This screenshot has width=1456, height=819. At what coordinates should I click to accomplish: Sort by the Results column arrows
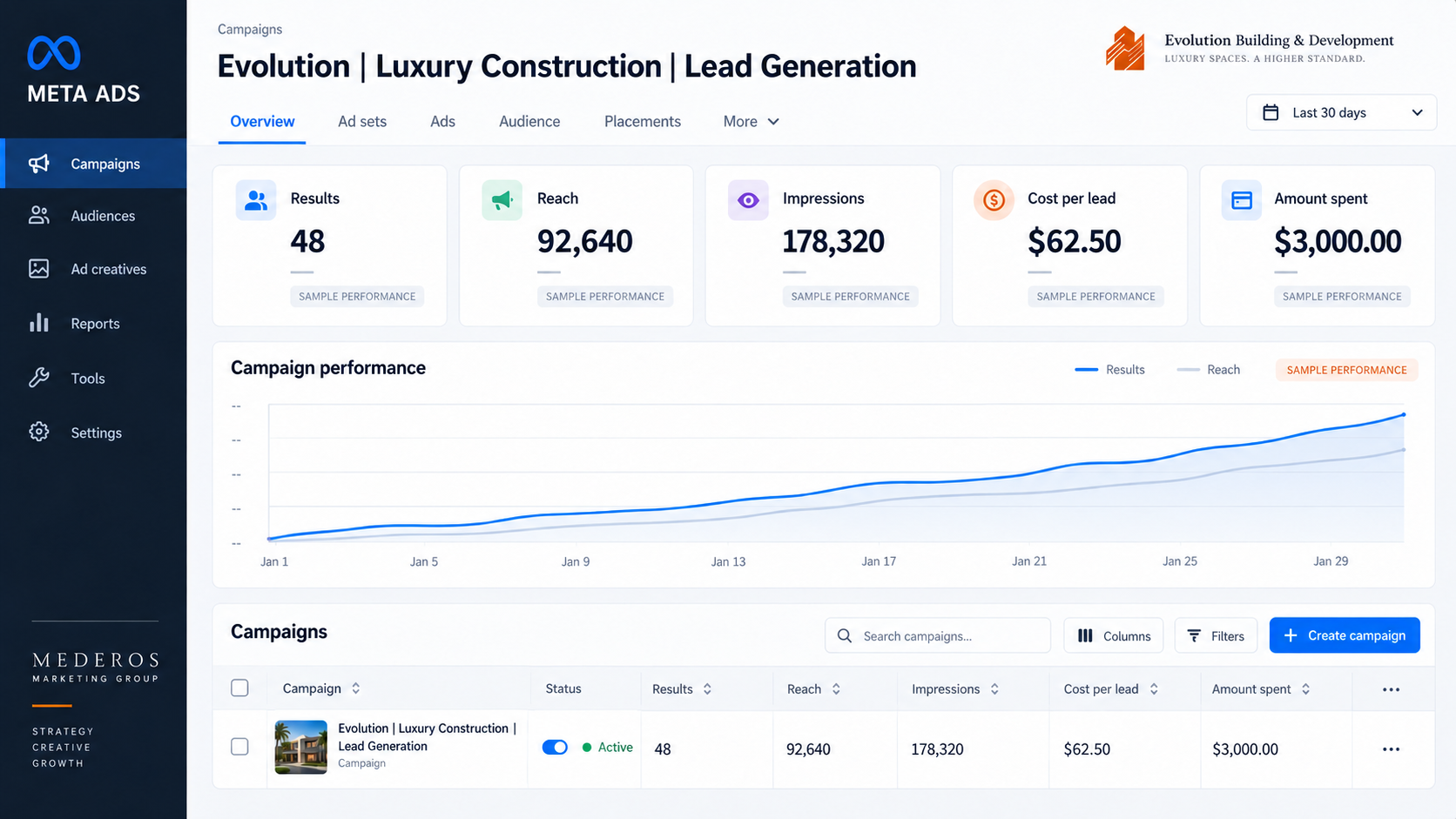tap(707, 688)
